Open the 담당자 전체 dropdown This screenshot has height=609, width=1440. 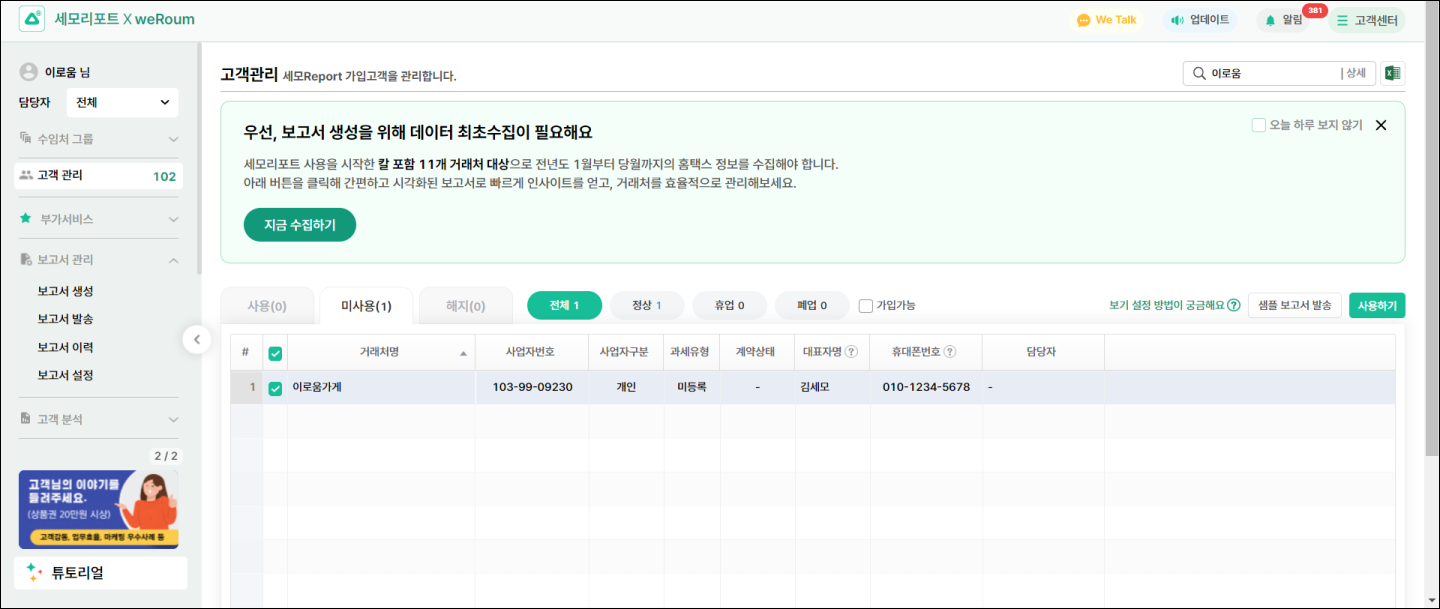[x=122, y=102]
